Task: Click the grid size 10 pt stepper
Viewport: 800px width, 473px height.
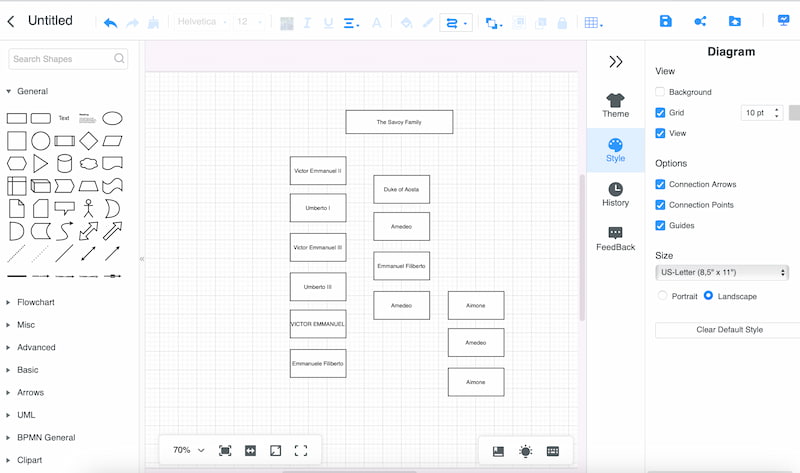Action: (x=777, y=113)
